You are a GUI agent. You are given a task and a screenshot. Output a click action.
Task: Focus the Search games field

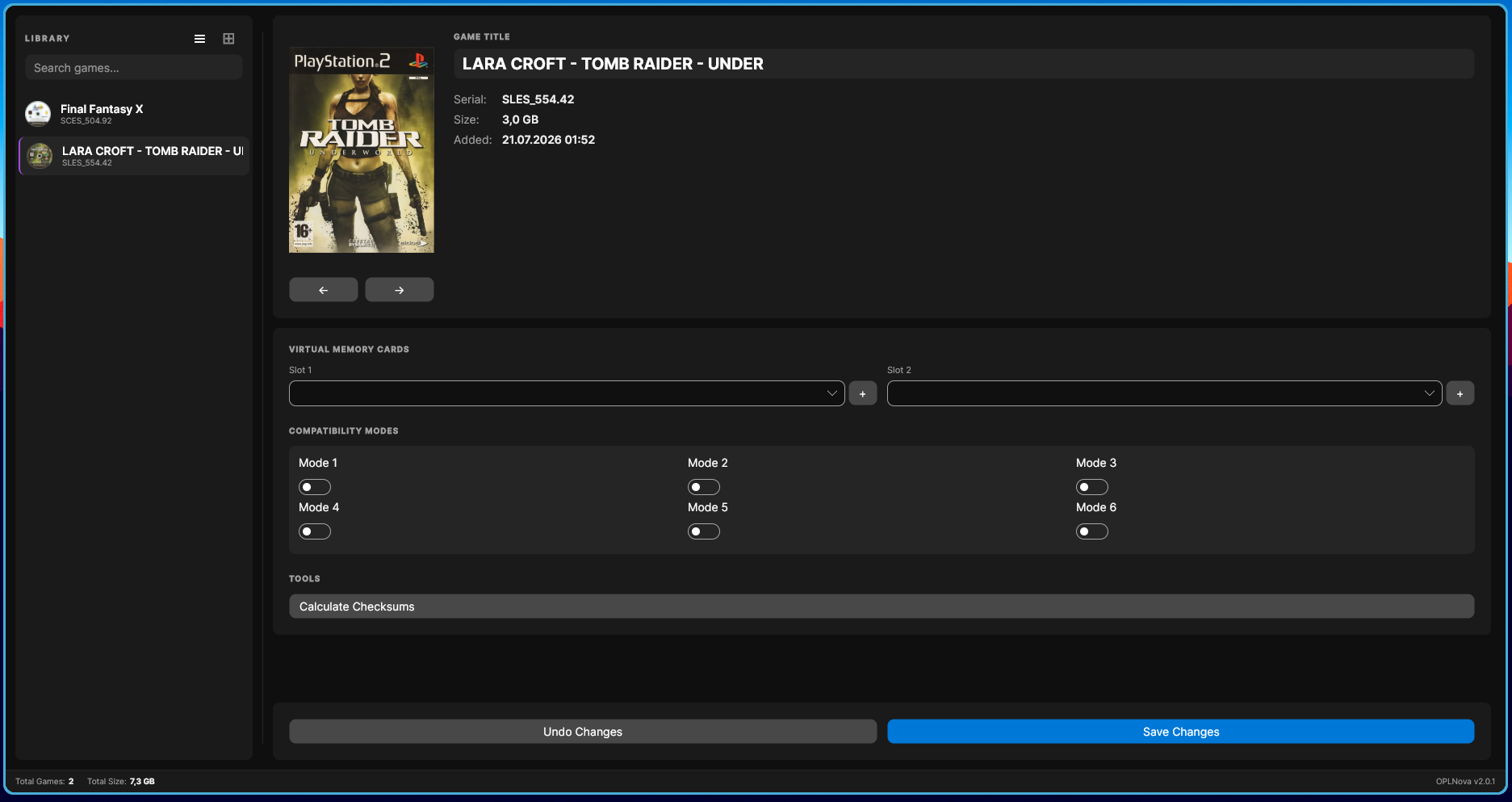coord(134,68)
